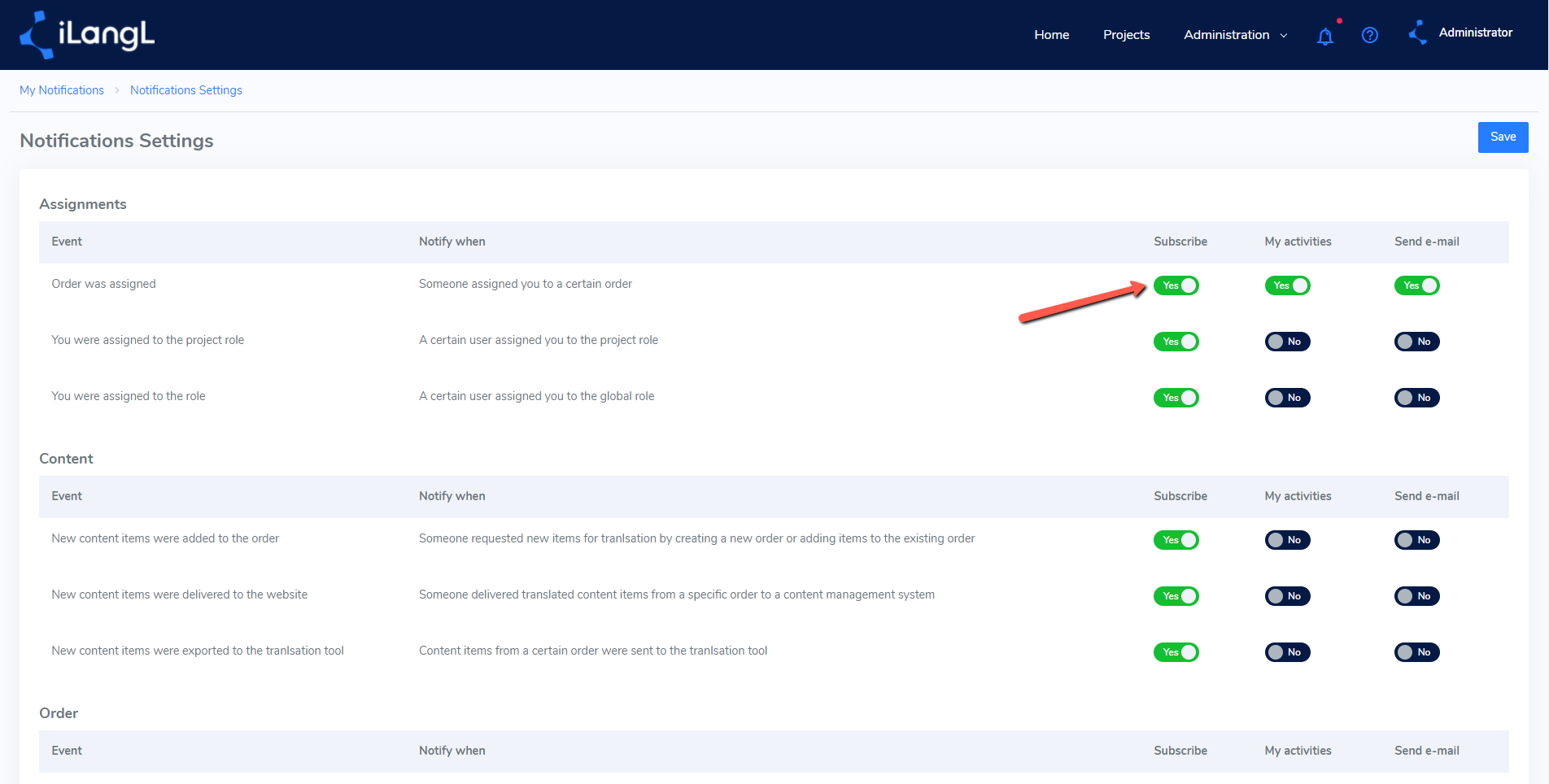Click the Notifications Settings page heading
Image resolution: width=1549 pixels, height=784 pixels.
coord(116,141)
